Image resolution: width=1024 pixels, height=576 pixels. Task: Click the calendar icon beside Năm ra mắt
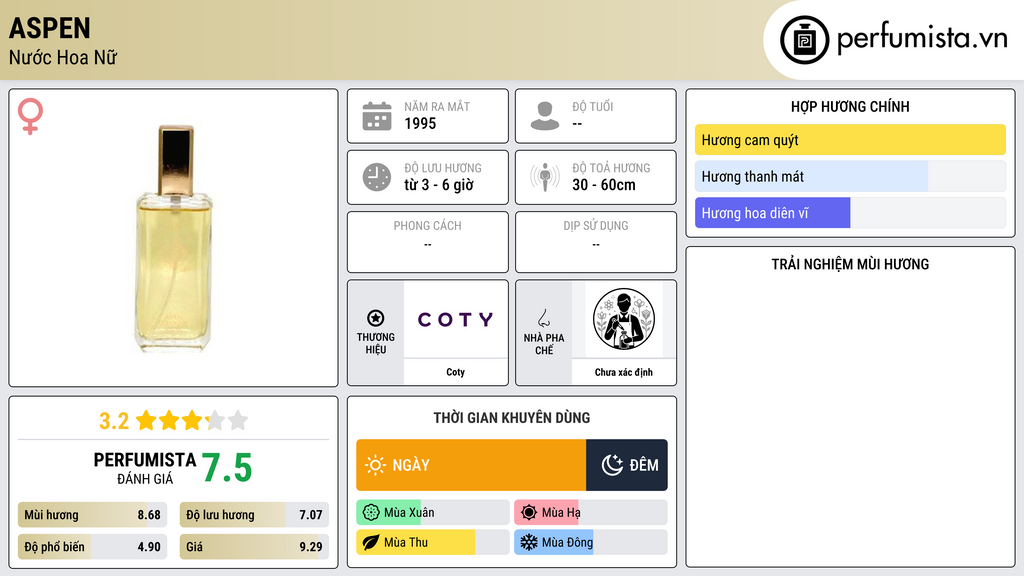(377, 116)
